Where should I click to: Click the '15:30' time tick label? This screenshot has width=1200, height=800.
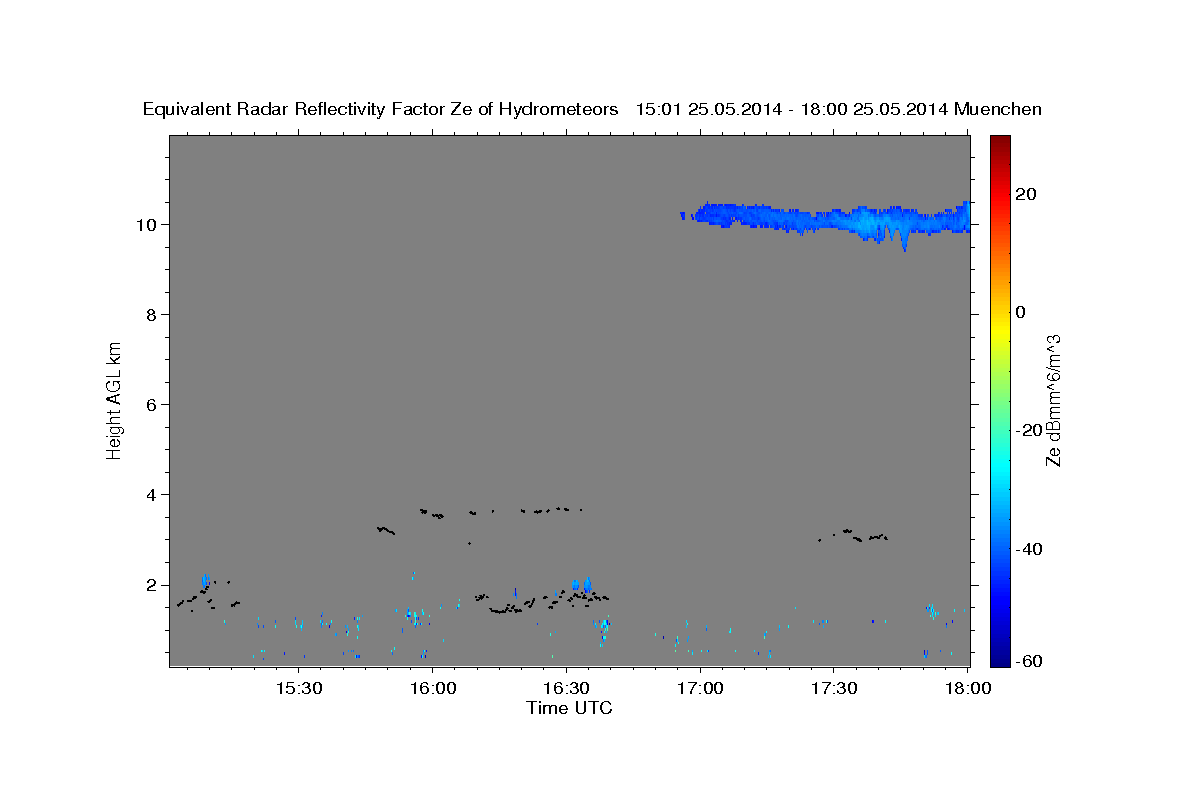pyautogui.click(x=298, y=689)
